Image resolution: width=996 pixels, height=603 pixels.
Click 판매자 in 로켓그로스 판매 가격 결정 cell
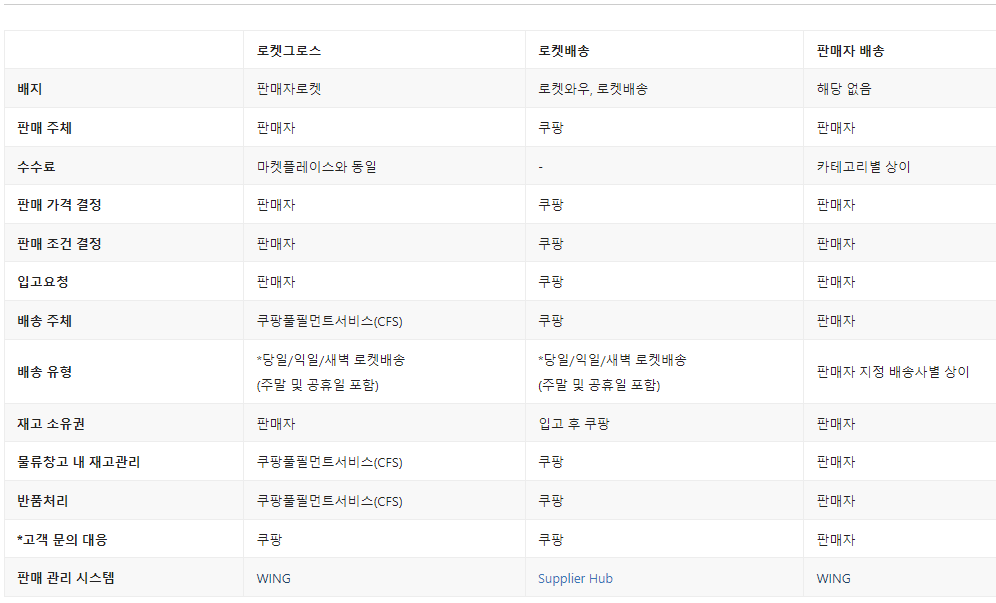coord(276,205)
